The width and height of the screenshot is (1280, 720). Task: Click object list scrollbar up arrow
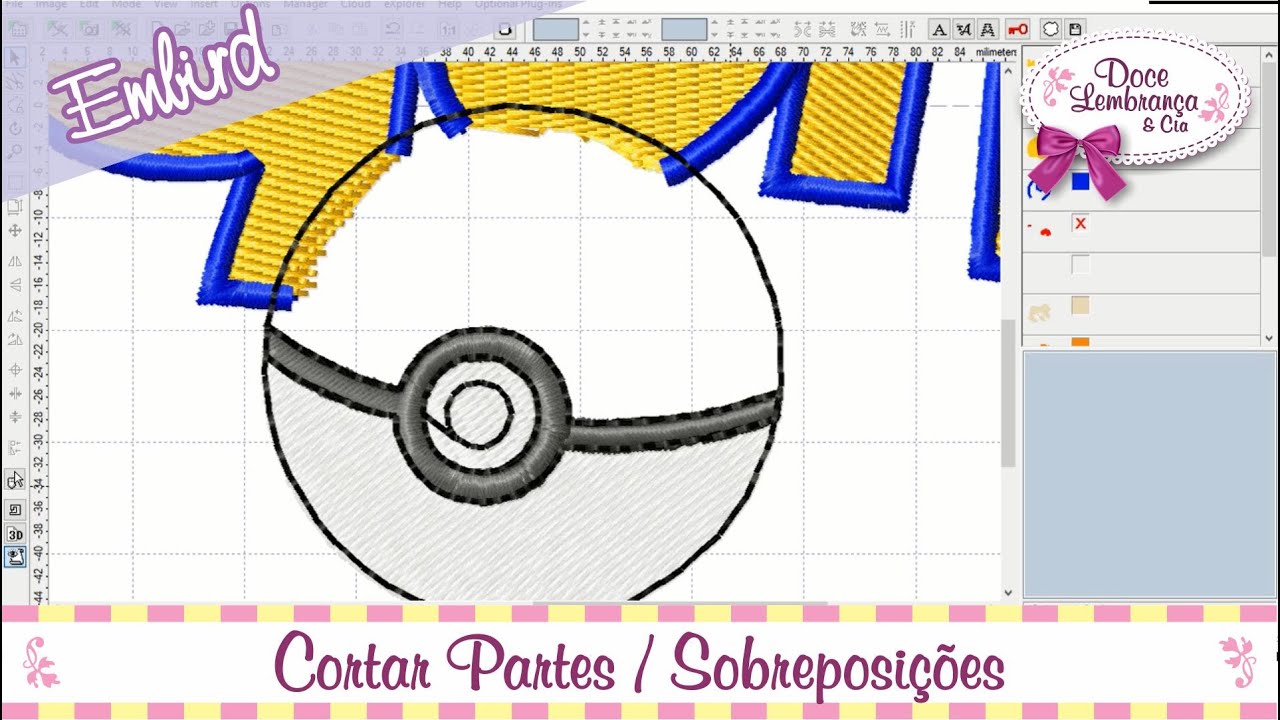1269,55
